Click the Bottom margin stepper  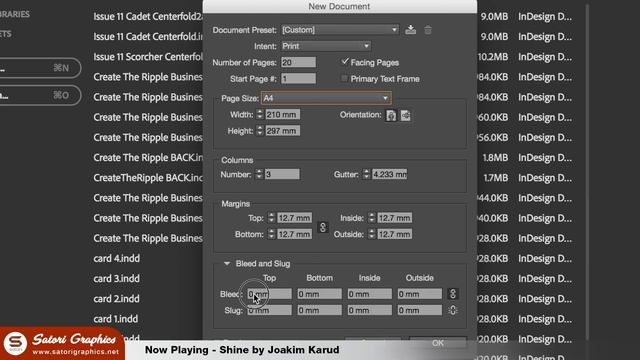(271, 234)
